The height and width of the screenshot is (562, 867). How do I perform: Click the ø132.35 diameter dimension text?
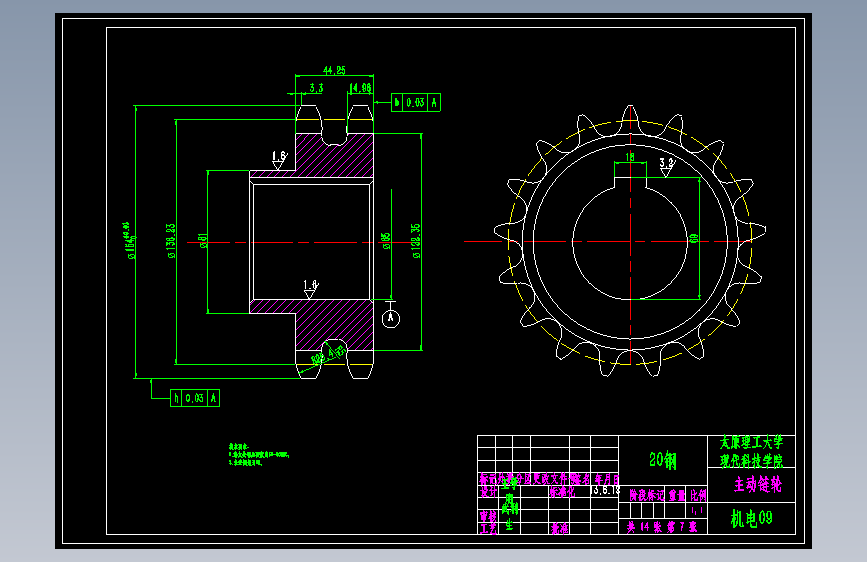tap(416, 241)
